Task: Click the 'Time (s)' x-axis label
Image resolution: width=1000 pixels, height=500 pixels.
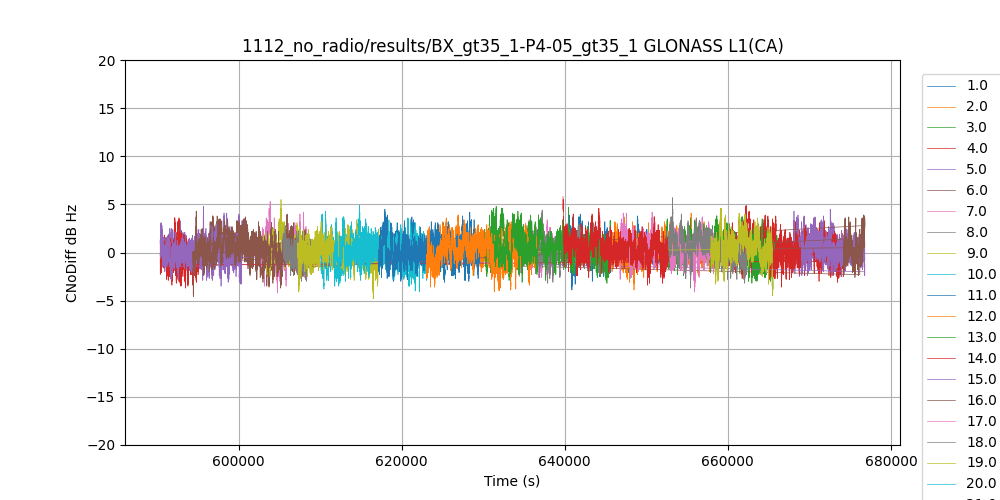Action: pyautogui.click(x=512, y=481)
